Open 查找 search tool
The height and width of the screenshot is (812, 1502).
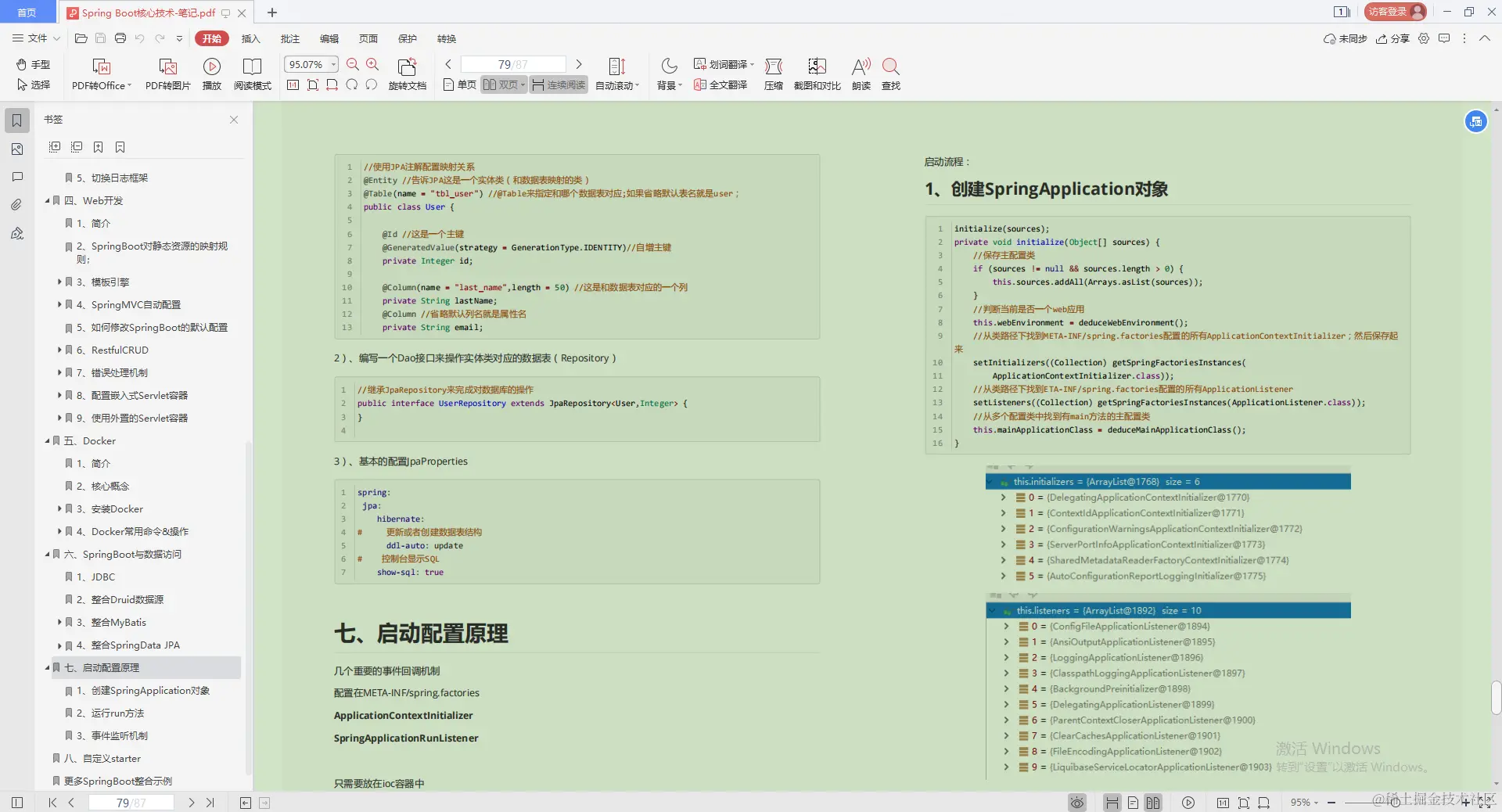(x=891, y=74)
